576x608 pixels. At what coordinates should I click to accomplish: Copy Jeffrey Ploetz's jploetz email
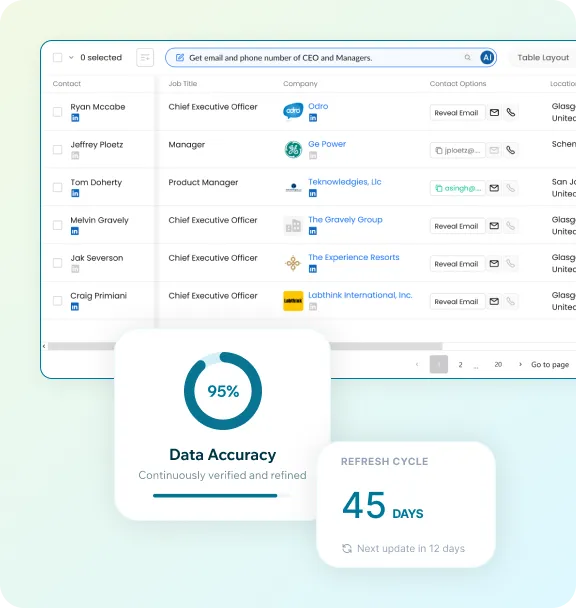click(x=457, y=150)
